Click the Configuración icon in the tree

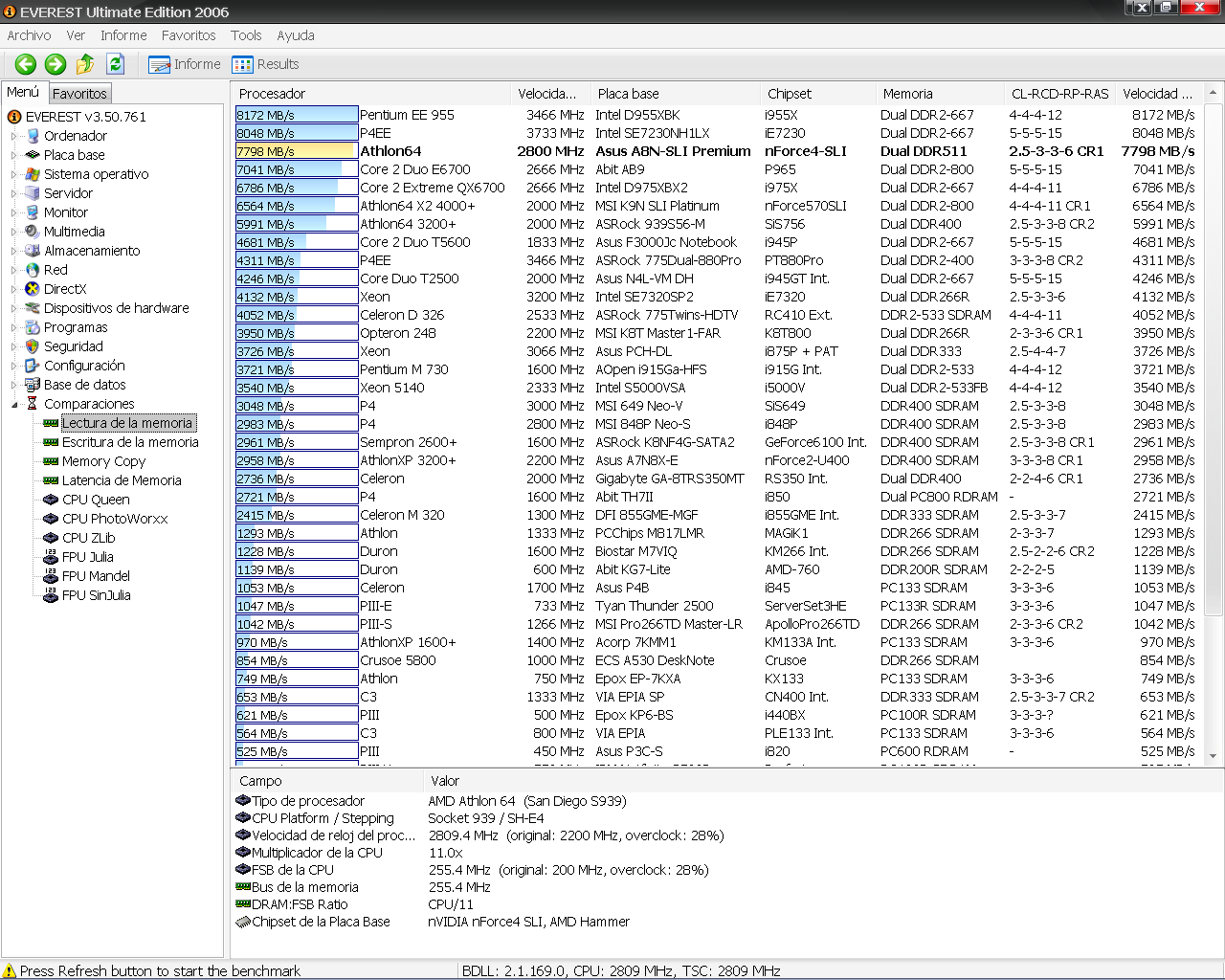[x=33, y=366]
